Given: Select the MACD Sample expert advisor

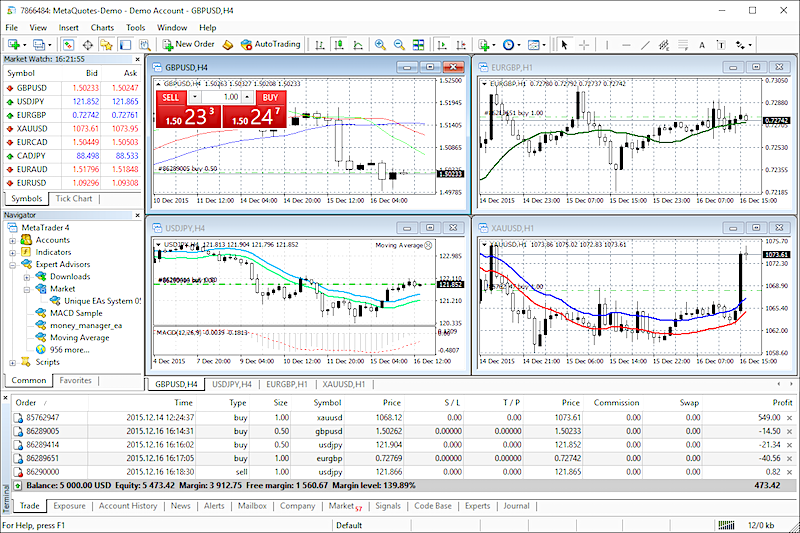Looking at the screenshot, I should click(75, 313).
